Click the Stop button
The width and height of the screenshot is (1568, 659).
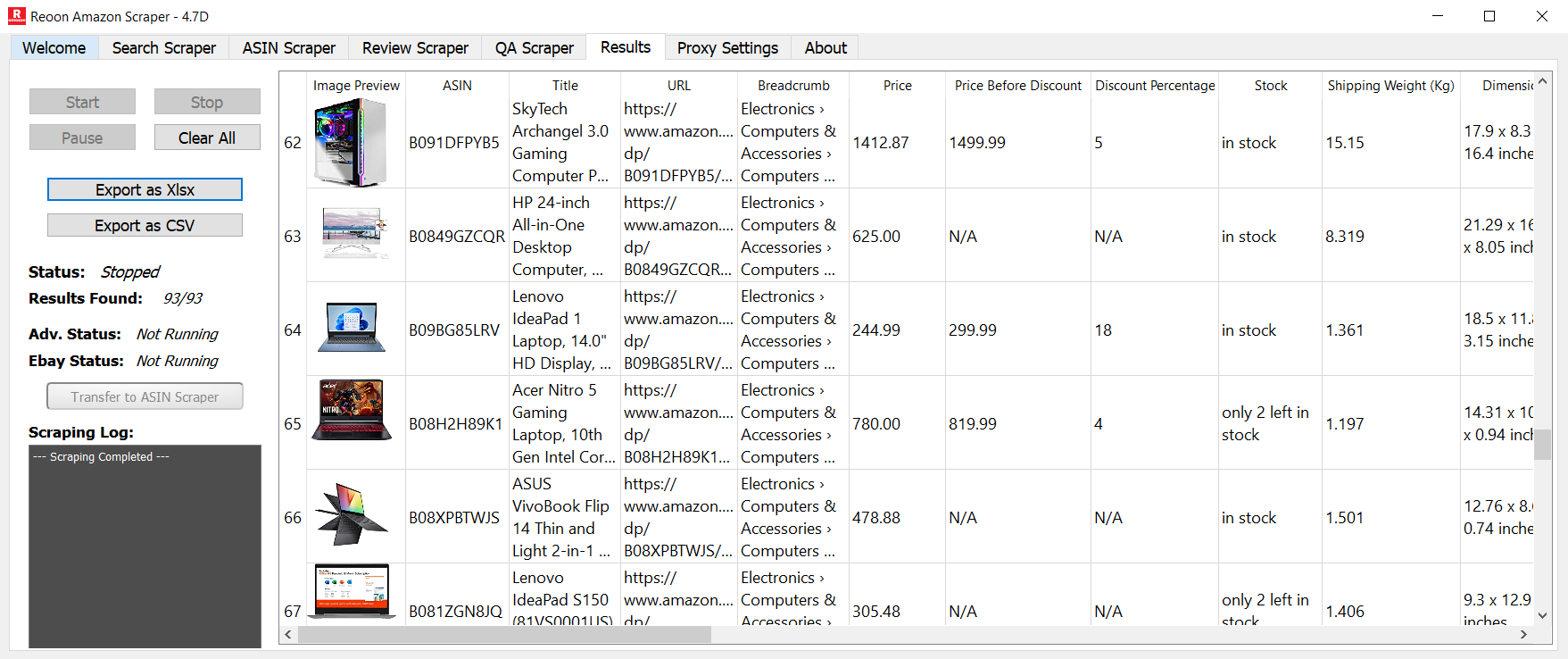tap(207, 102)
